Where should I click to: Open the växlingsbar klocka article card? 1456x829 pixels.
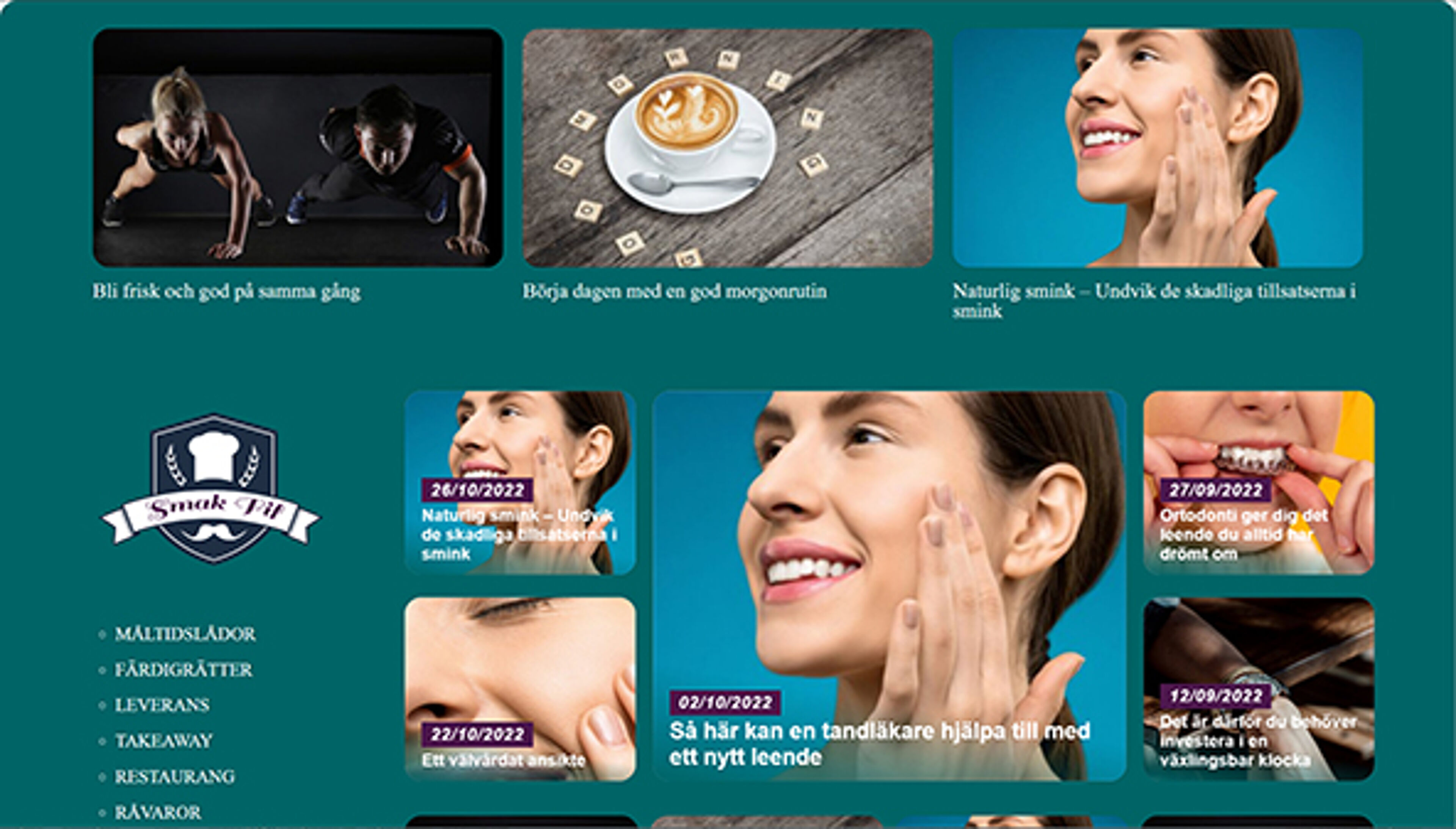click(x=1258, y=689)
